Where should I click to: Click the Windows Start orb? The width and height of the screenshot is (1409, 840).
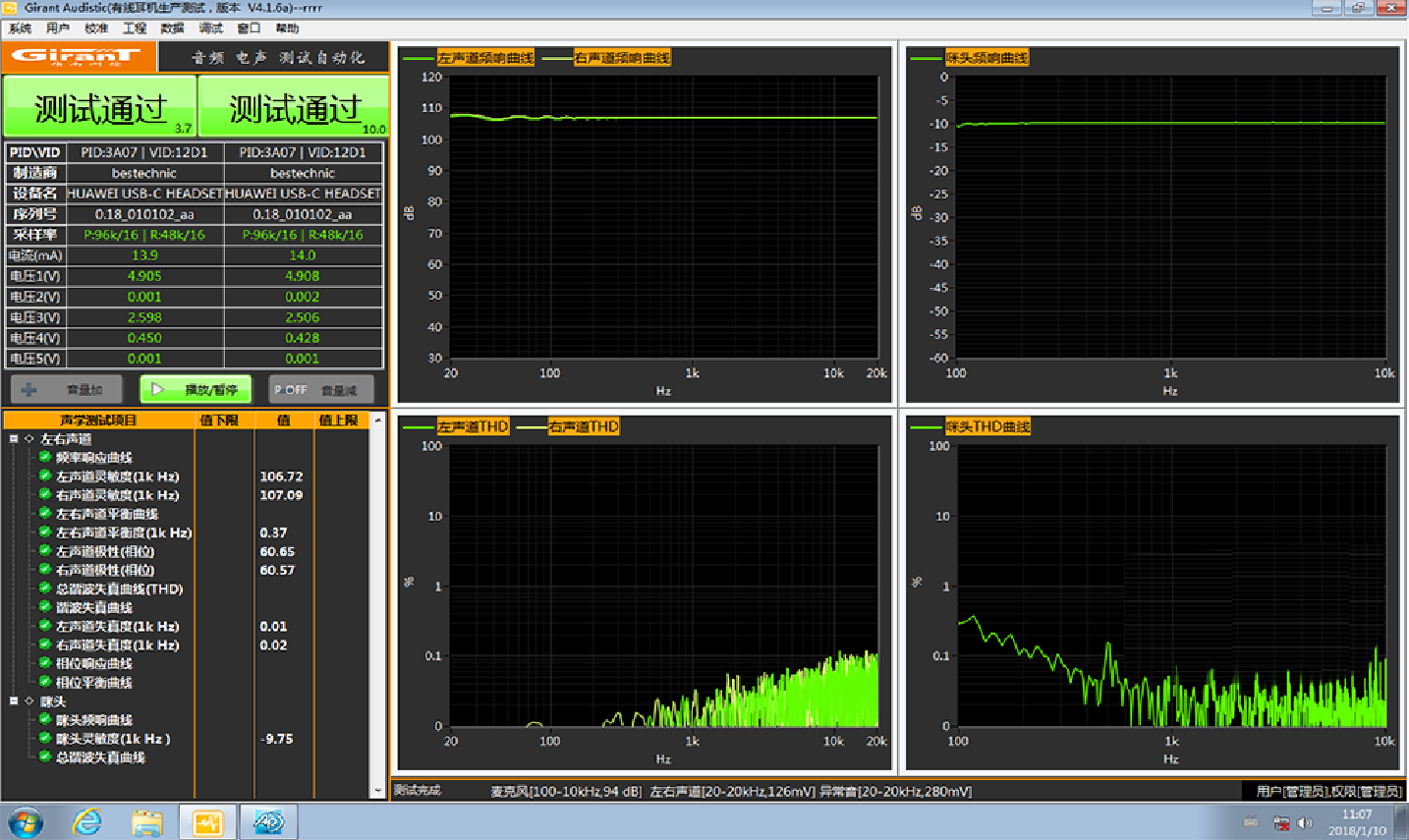click(x=27, y=821)
